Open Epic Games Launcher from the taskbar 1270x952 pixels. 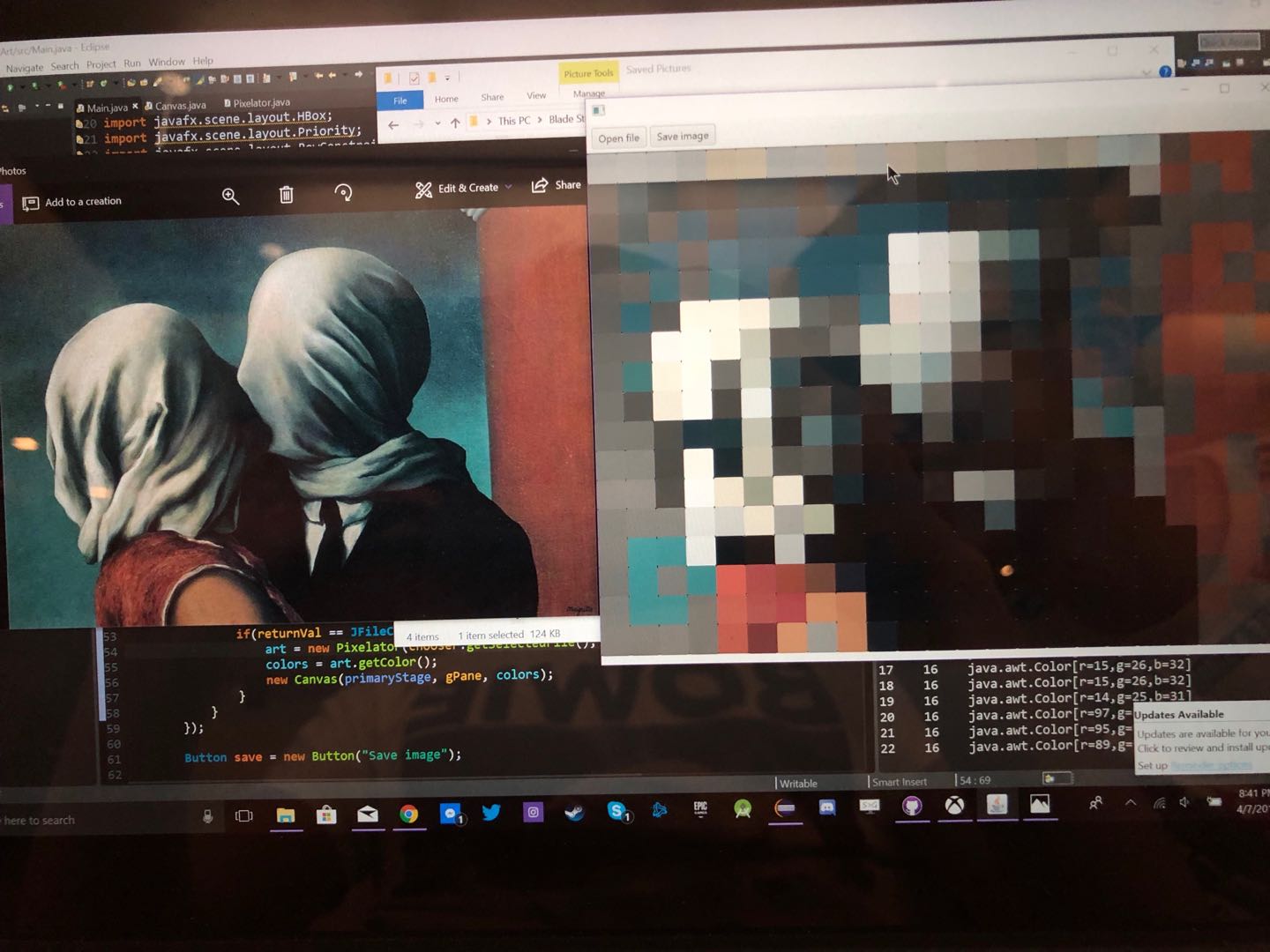[x=700, y=808]
